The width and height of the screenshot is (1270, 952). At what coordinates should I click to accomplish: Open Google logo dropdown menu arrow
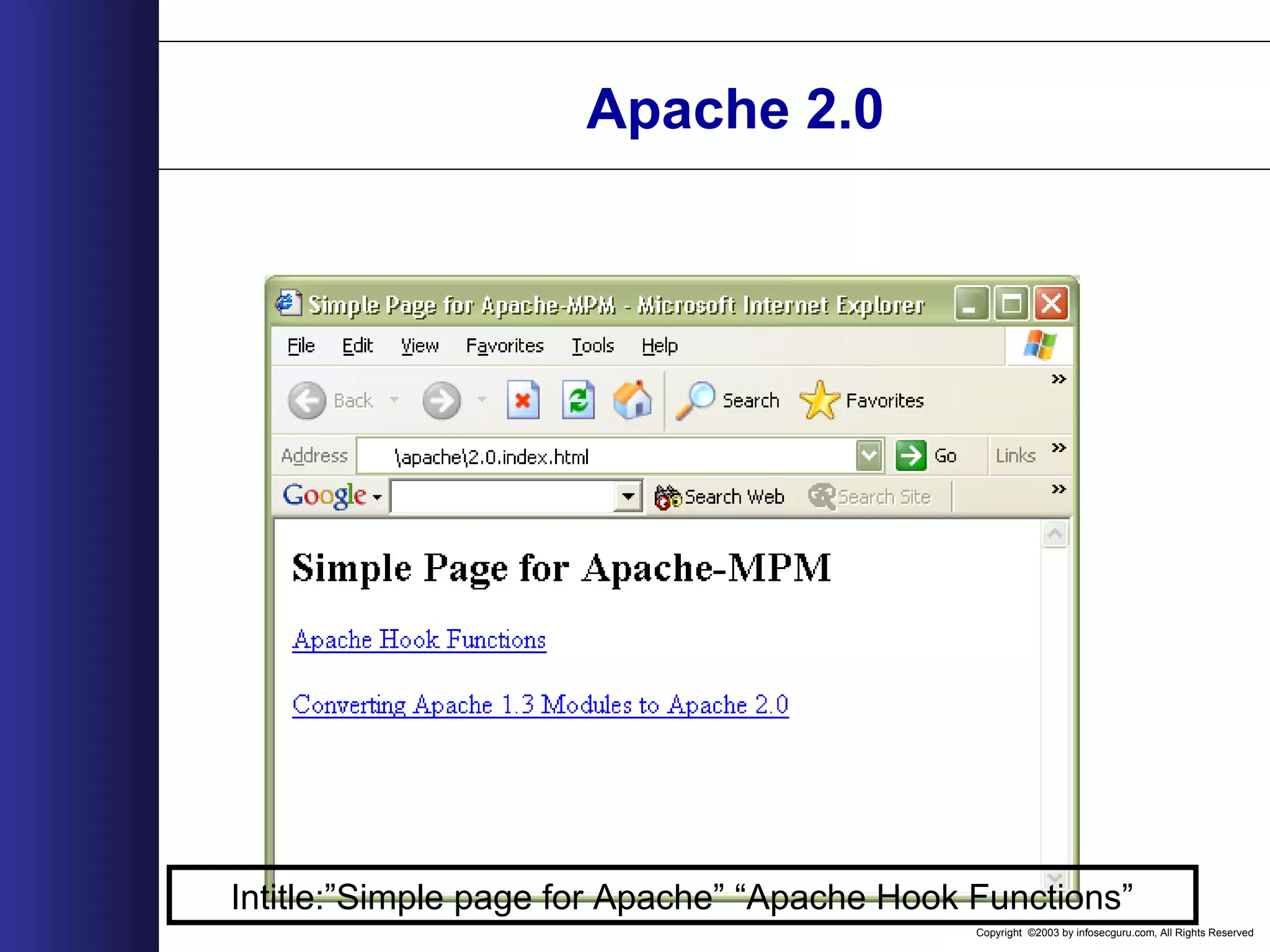click(377, 497)
